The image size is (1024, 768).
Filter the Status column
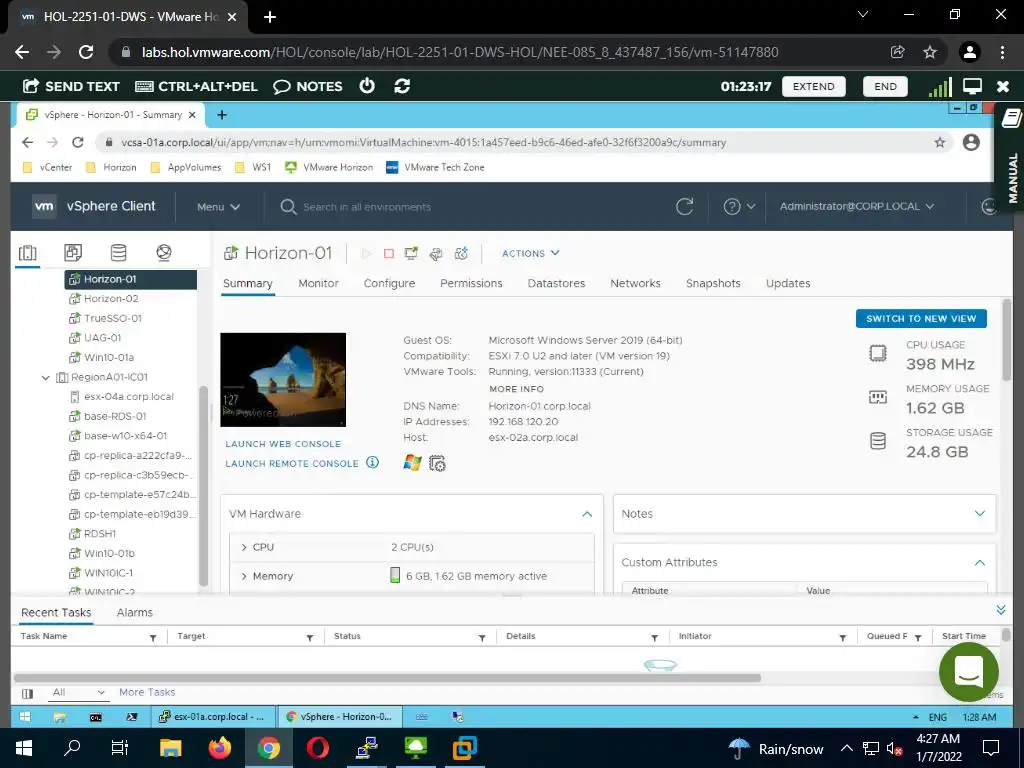482,637
